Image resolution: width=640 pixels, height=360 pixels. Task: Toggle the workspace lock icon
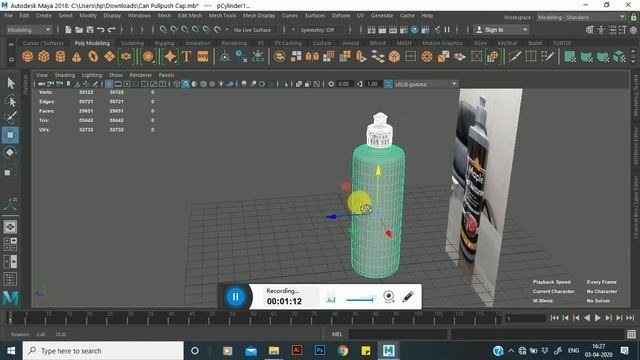(633, 17)
